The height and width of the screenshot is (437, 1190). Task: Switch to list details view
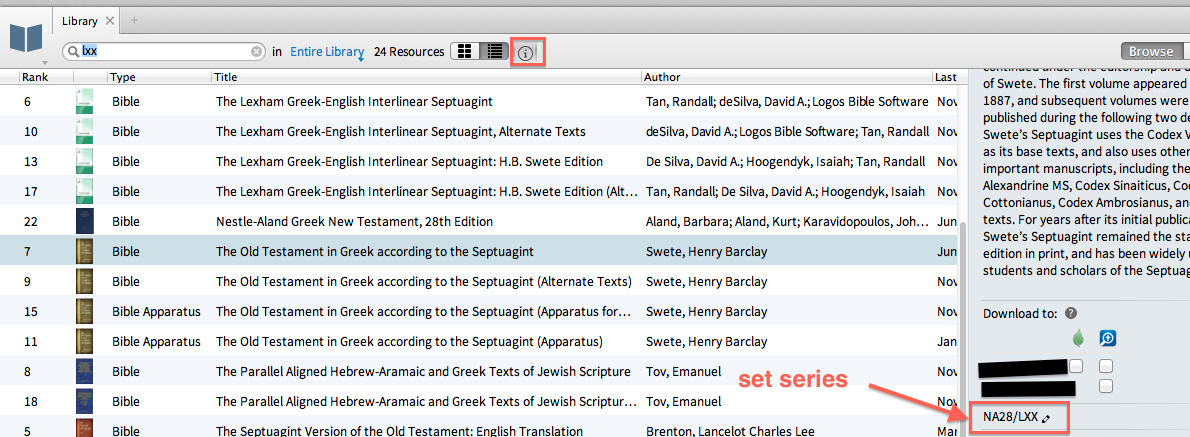[494, 52]
